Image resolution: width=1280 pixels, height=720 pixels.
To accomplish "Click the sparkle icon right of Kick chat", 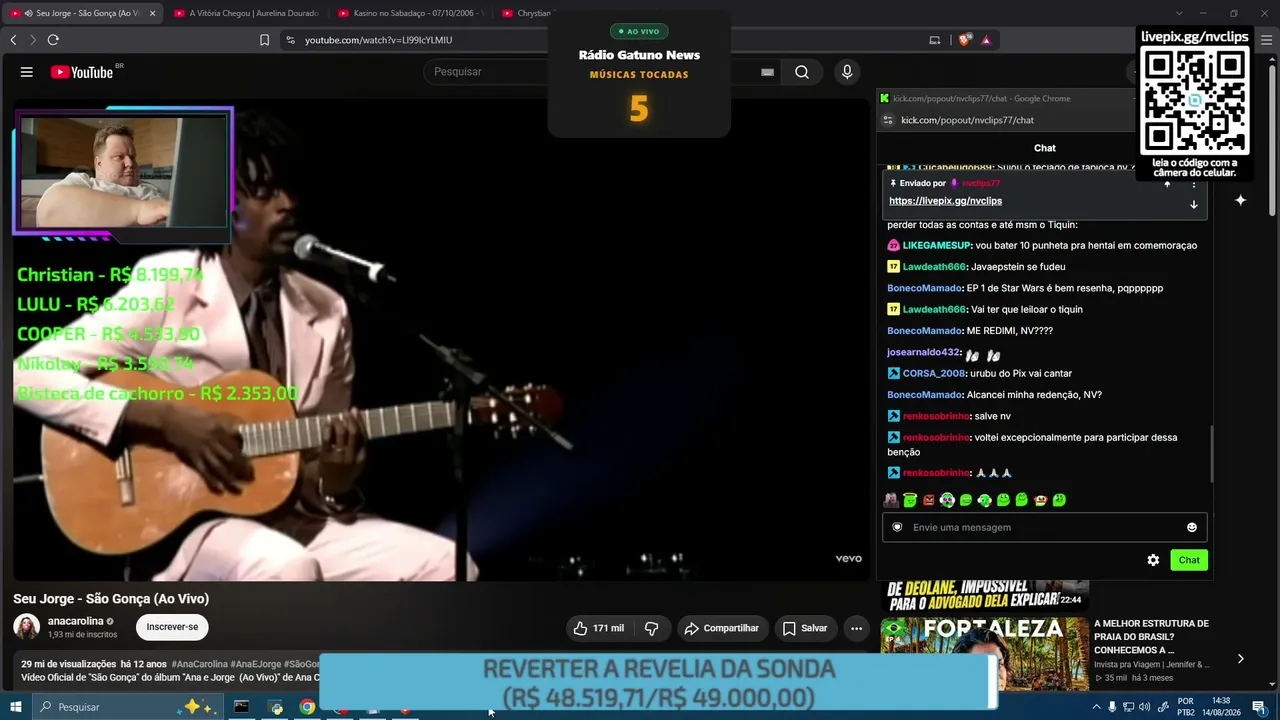I will pyautogui.click(x=1240, y=200).
